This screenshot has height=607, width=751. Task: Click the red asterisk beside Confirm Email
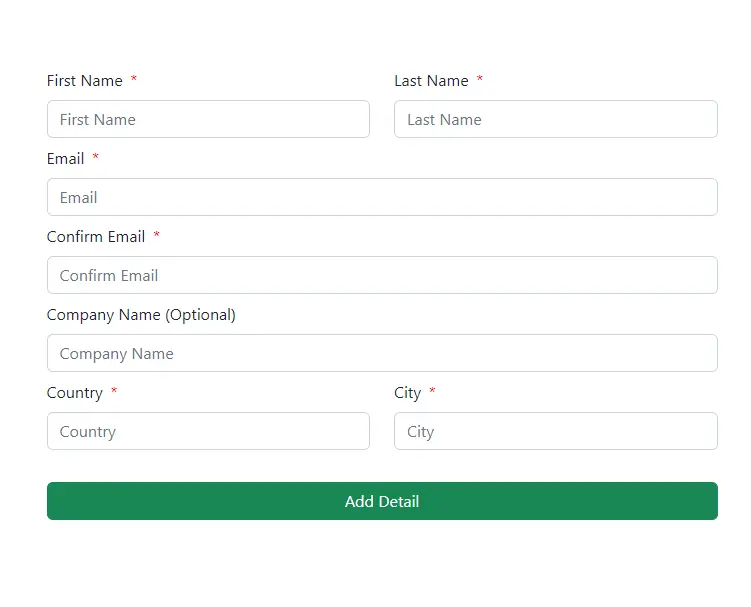156,234
